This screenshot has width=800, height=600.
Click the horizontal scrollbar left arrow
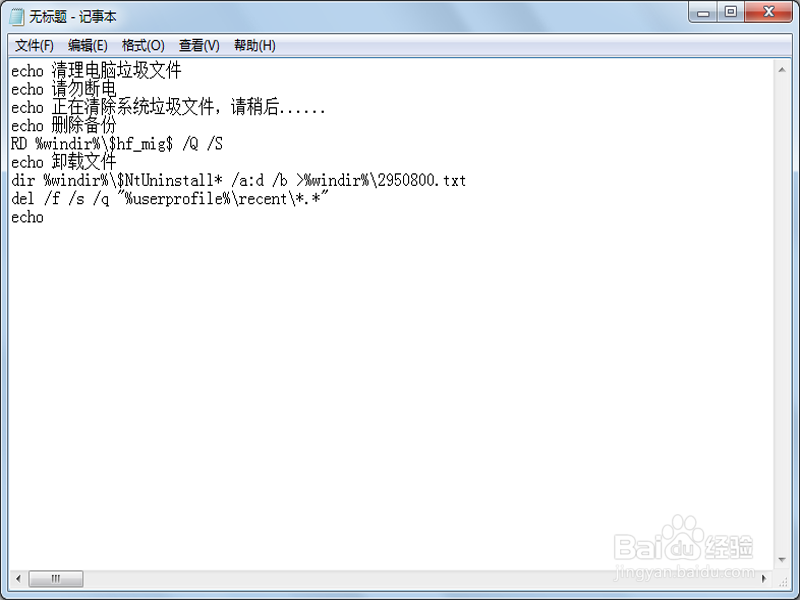[18, 579]
